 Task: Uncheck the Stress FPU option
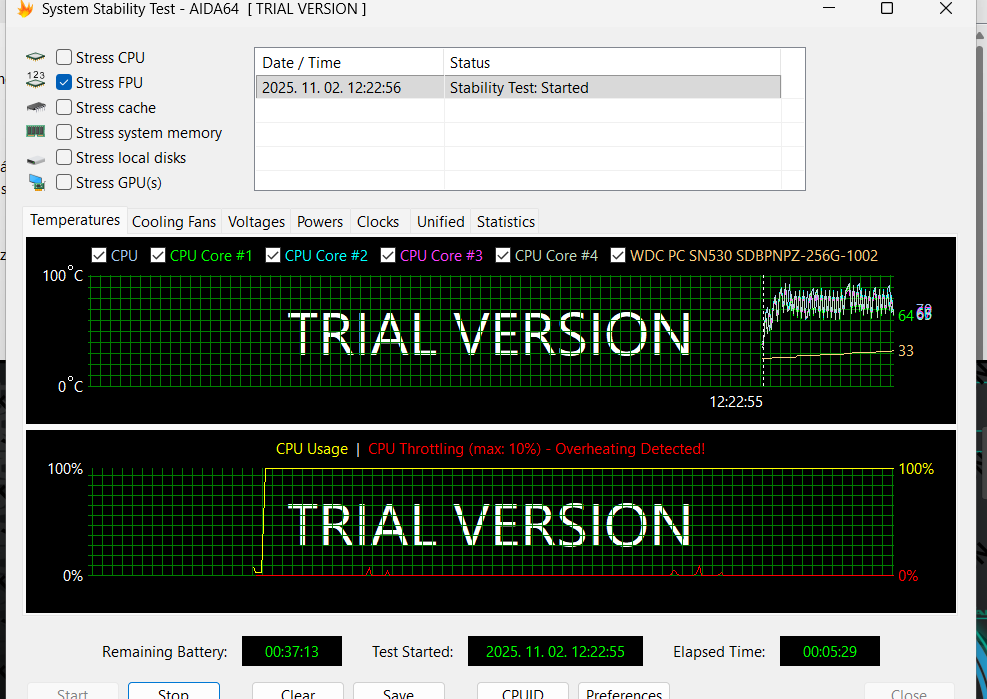coord(64,83)
